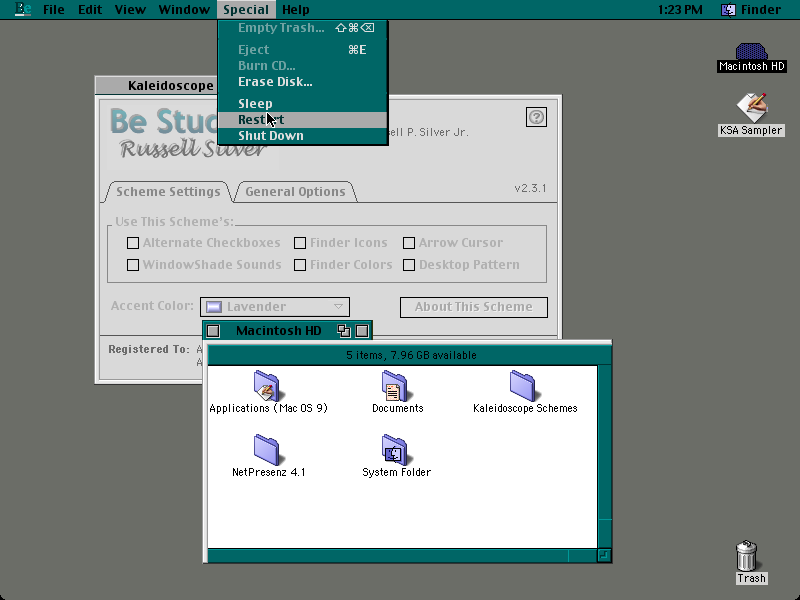Switch to the General Options tab
The height and width of the screenshot is (600, 800).
[295, 192]
